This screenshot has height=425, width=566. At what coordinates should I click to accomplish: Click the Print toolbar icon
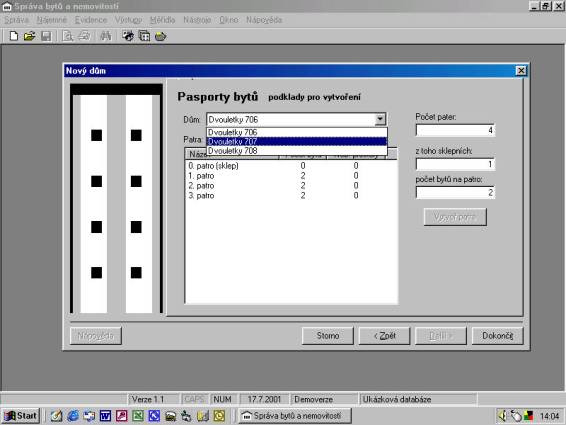click(x=84, y=36)
